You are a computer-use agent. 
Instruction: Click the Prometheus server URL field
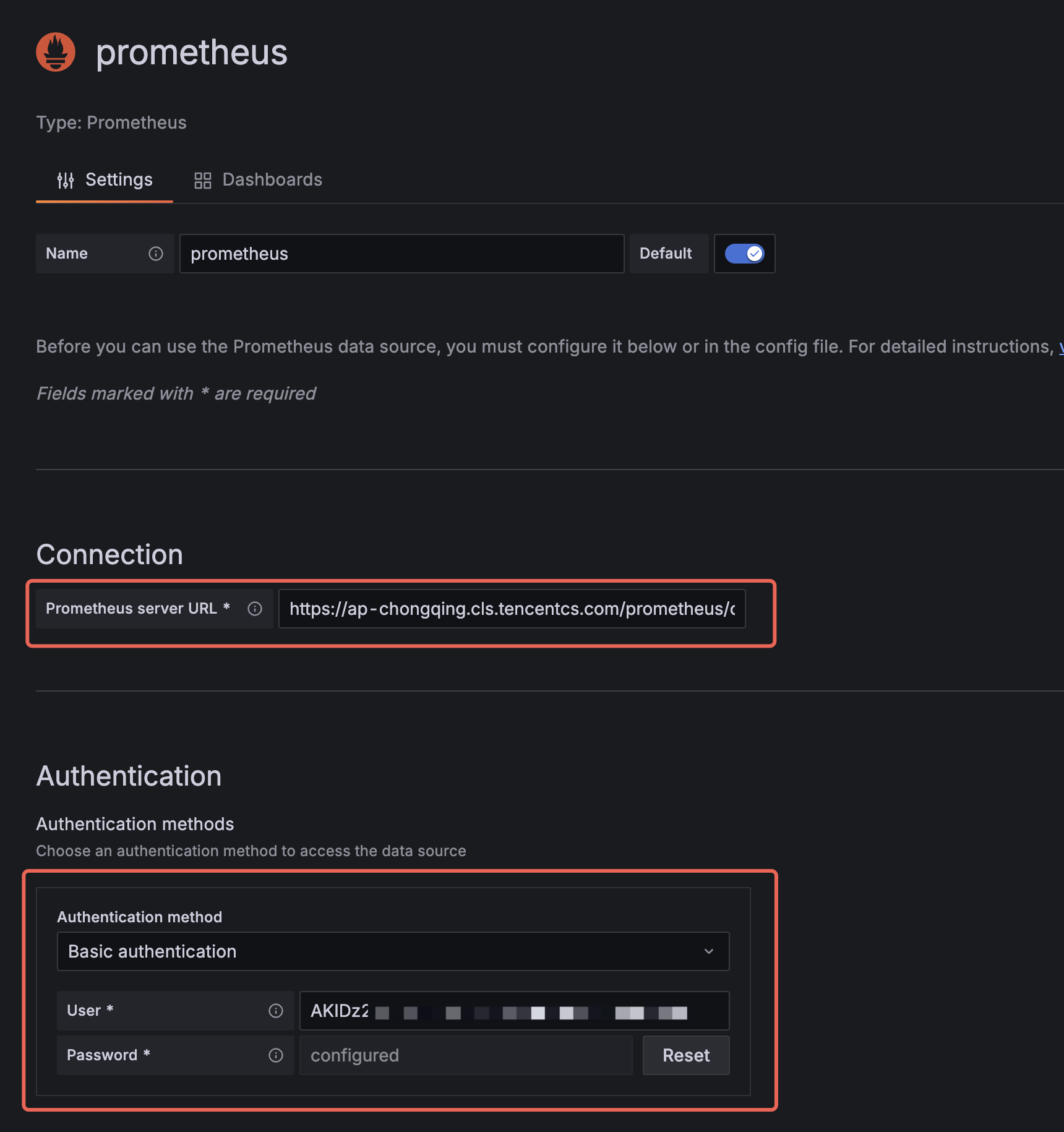512,609
